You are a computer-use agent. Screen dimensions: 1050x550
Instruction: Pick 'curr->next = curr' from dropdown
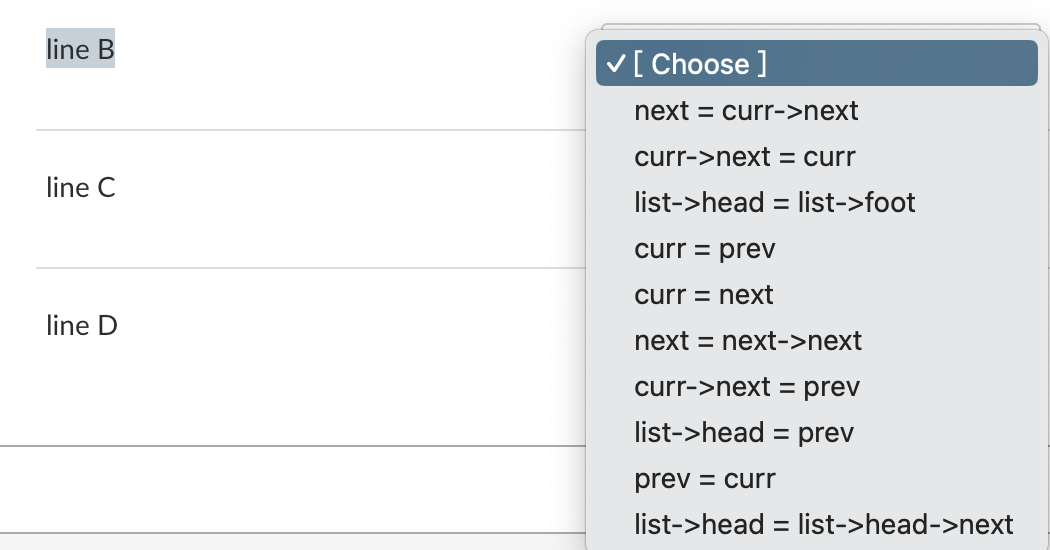point(816,157)
